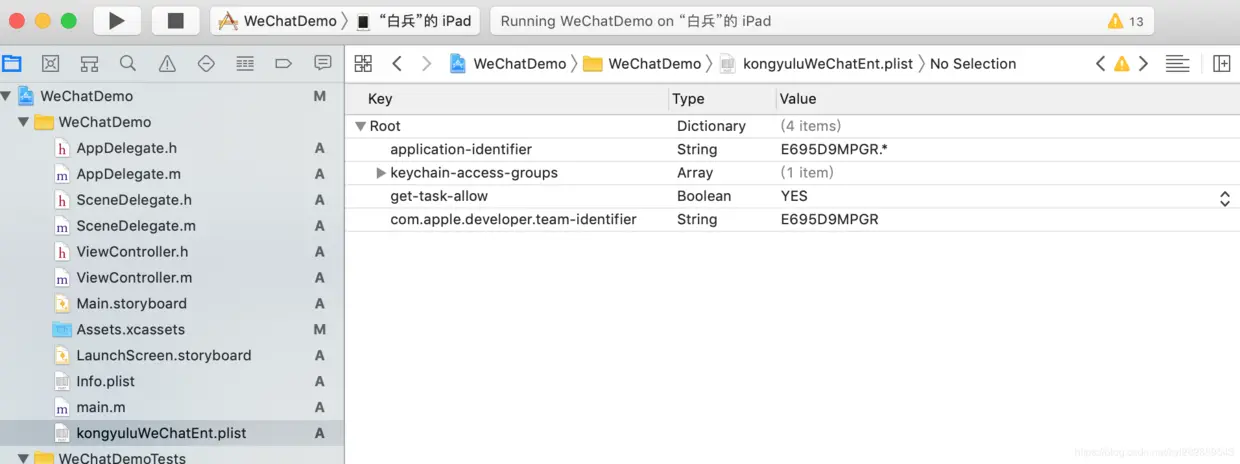This screenshot has height=464, width=1240.
Task: Select AppDelegate.h in navigator
Action: 126,148
